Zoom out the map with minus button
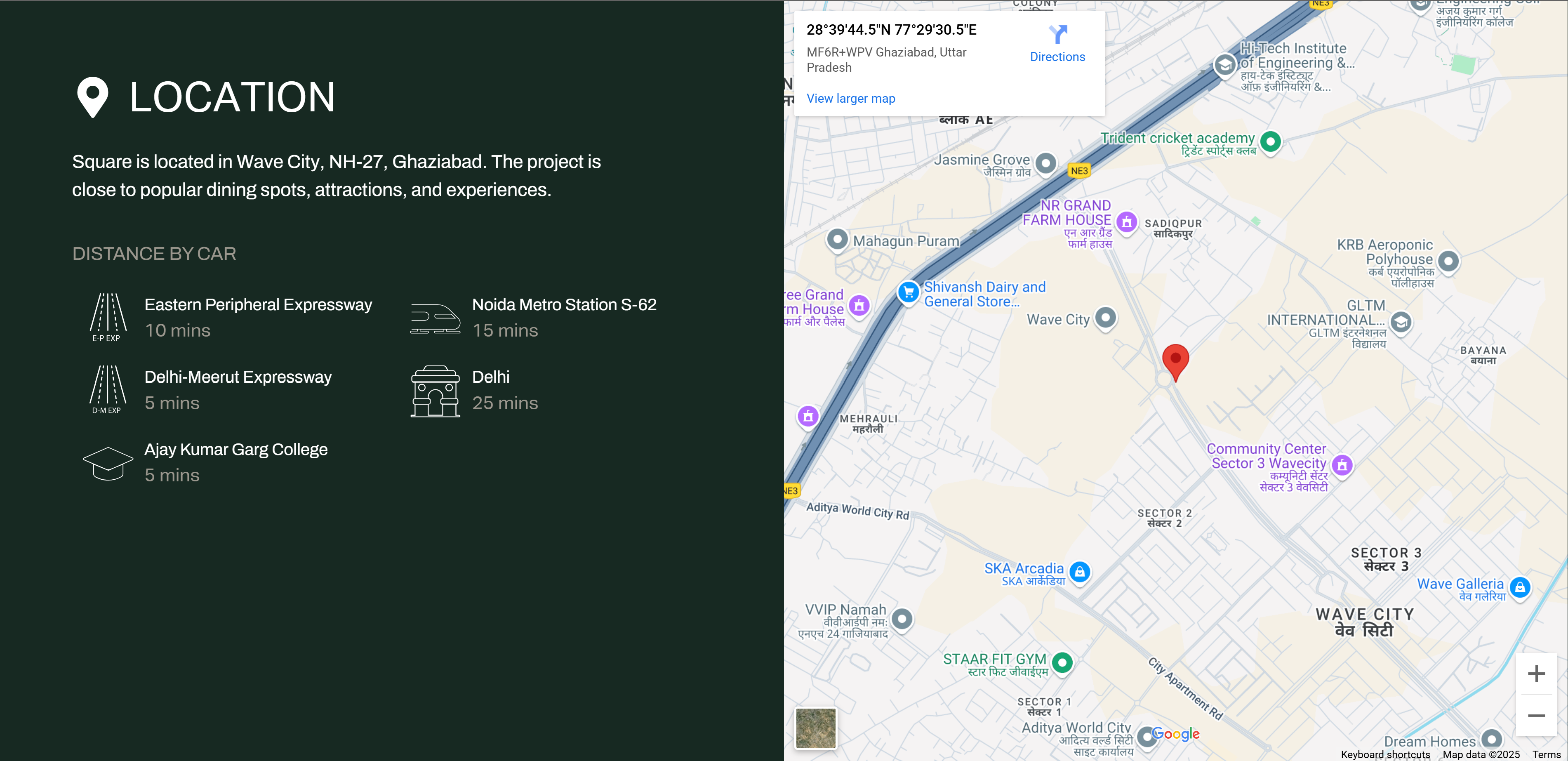 coord(1536,715)
